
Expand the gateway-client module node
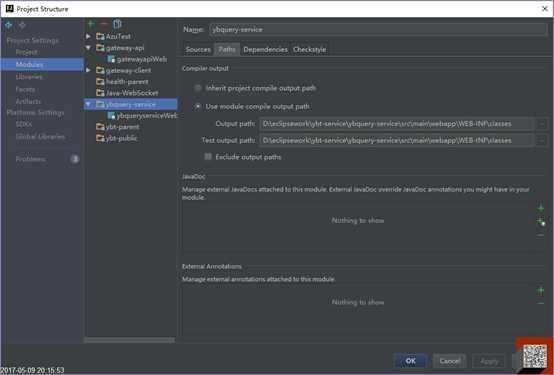tap(88, 70)
